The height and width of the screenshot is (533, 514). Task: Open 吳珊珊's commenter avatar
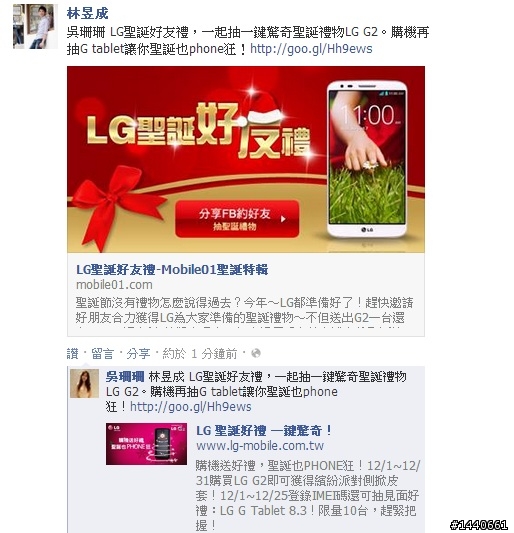point(84,383)
